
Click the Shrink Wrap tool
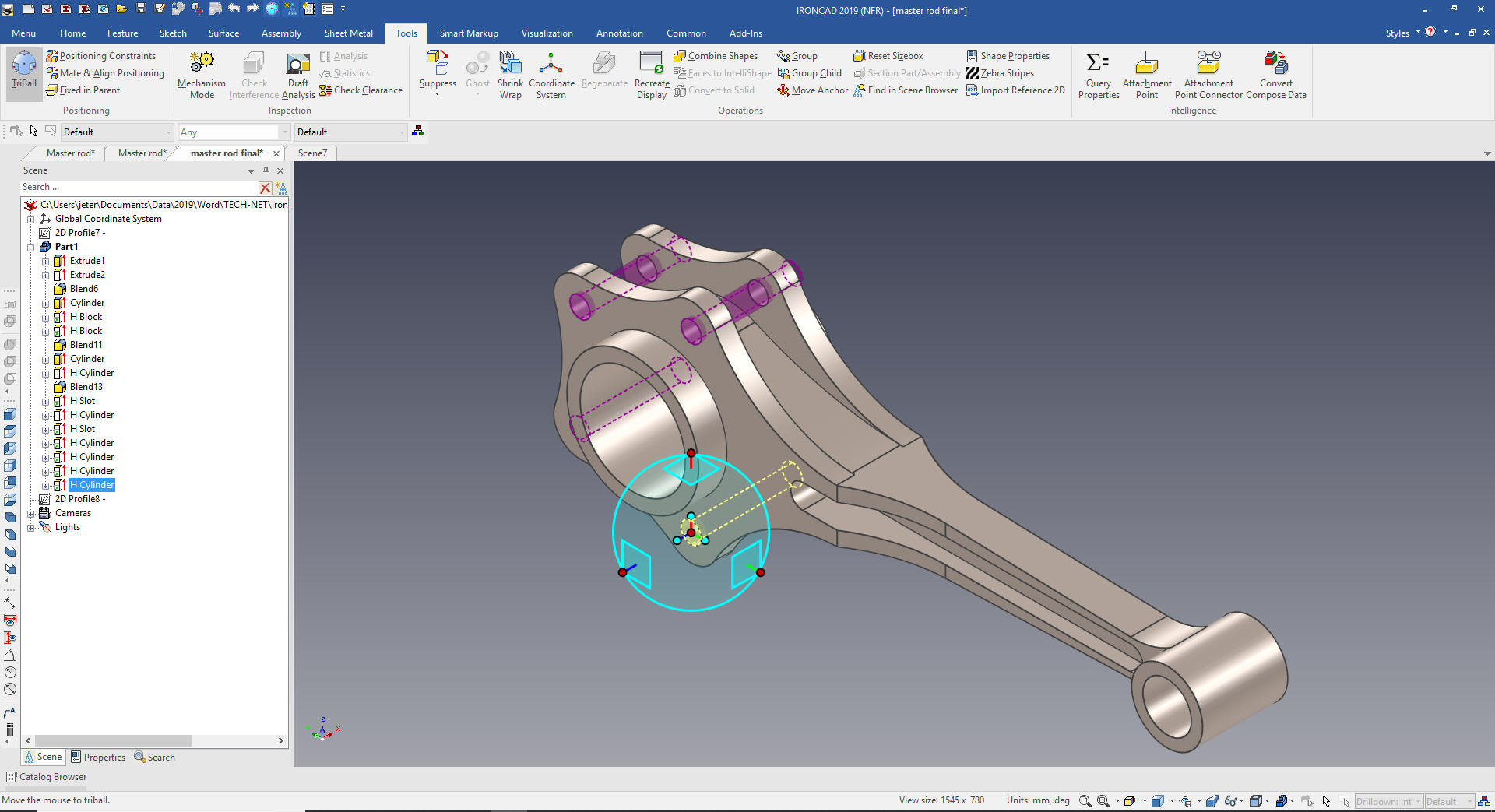(x=510, y=75)
